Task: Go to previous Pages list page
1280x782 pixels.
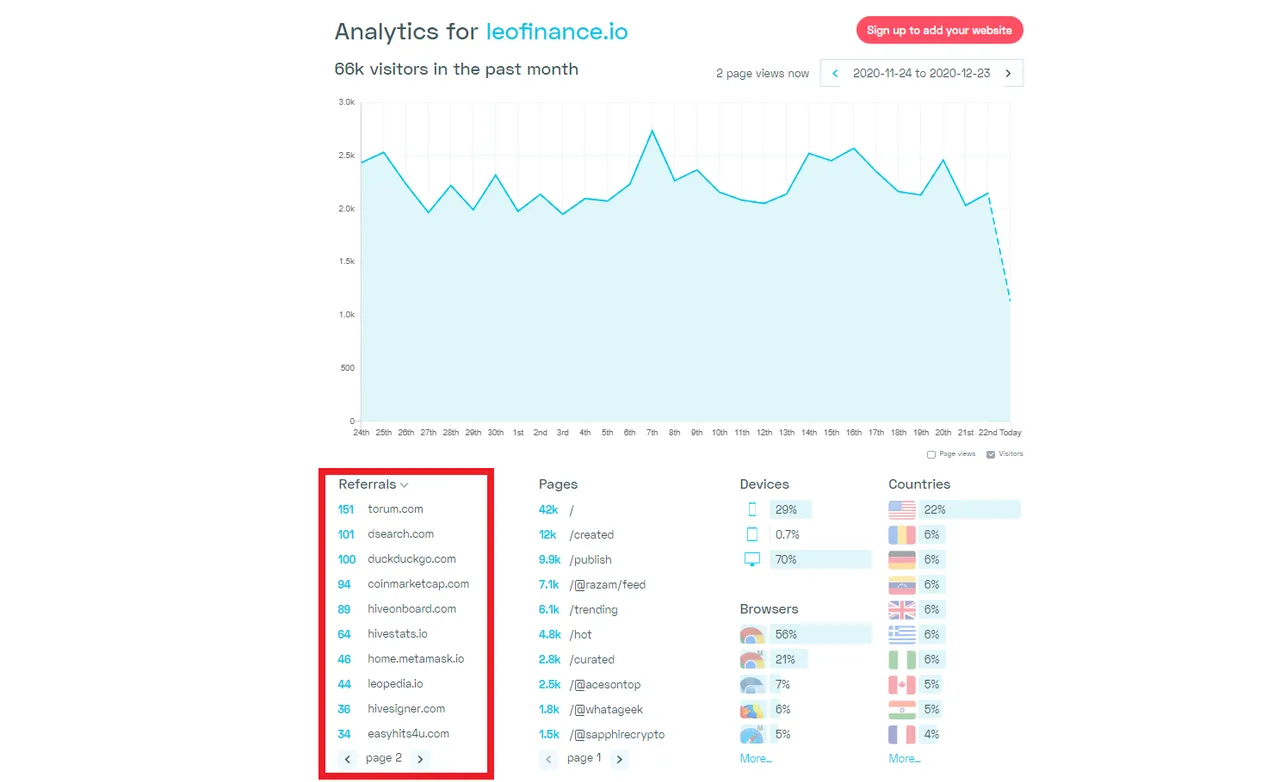Action: click(x=548, y=759)
